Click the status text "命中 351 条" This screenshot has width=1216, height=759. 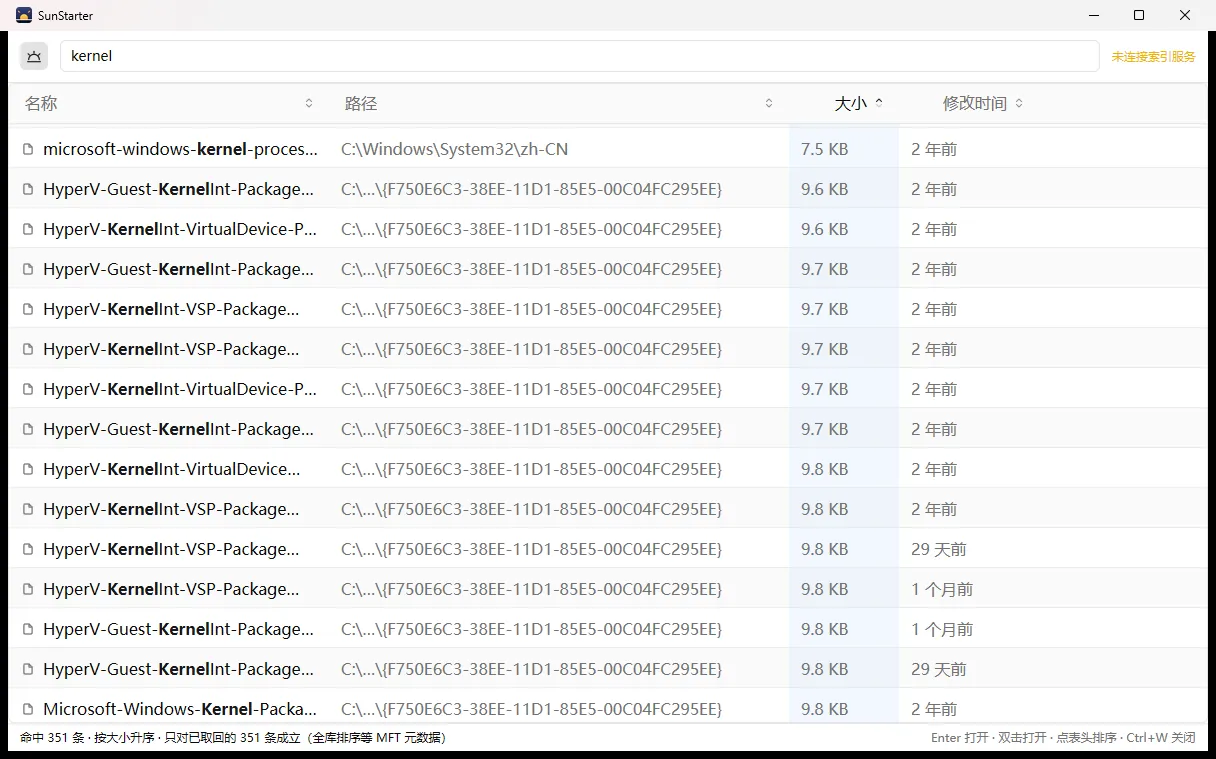(x=53, y=738)
